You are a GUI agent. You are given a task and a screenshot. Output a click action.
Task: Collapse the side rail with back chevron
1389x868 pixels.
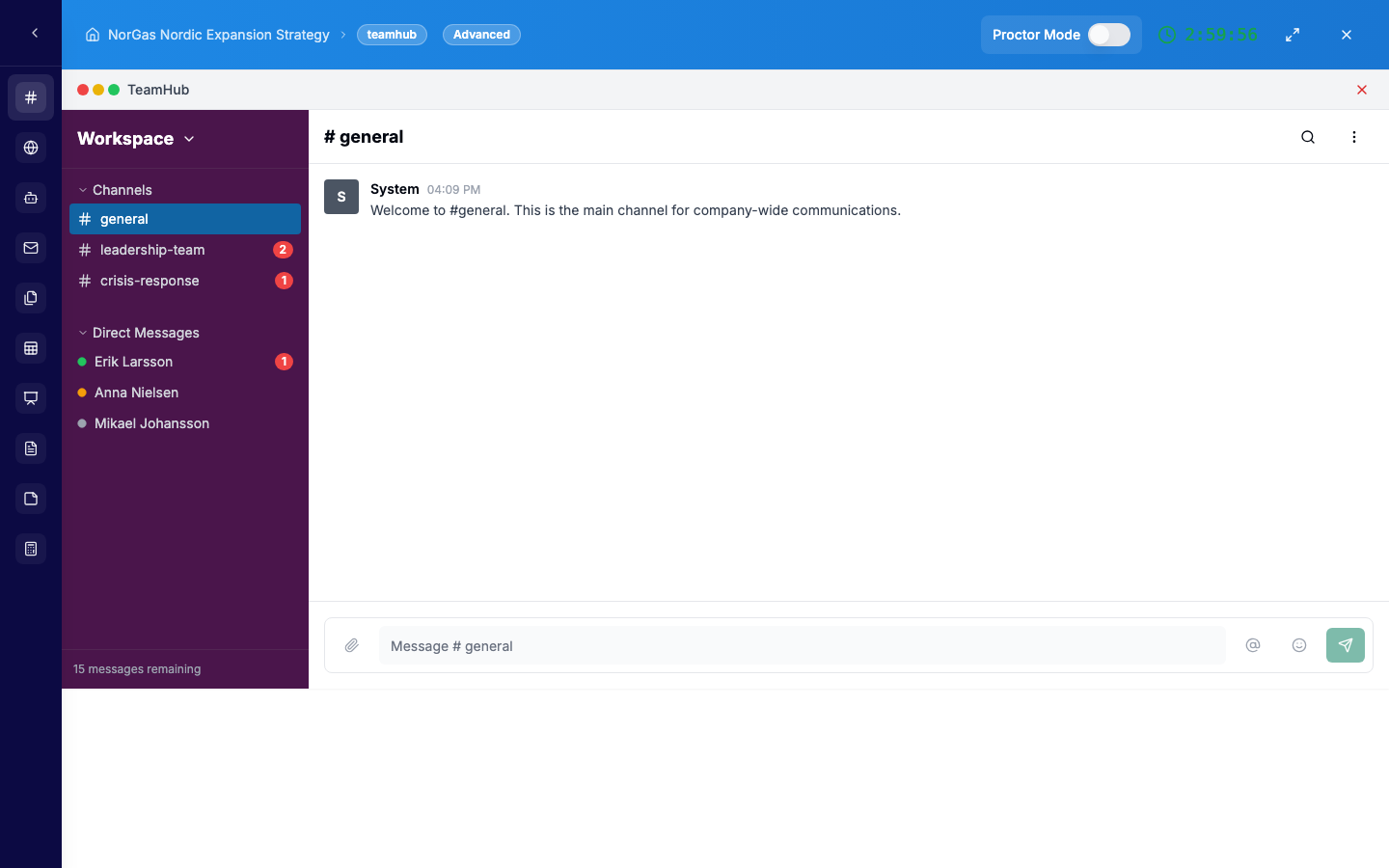(35, 33)
